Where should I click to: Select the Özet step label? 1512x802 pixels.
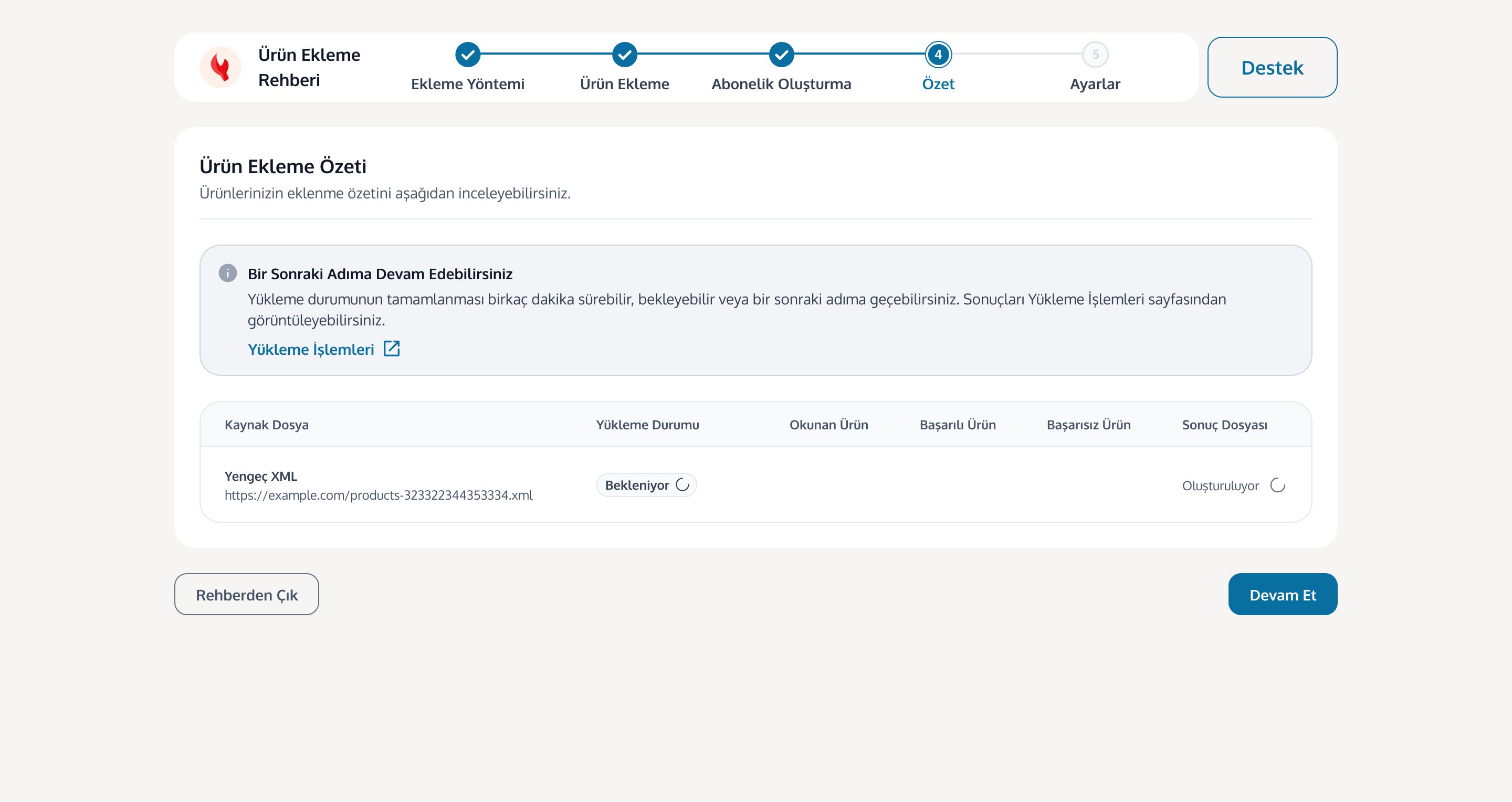click(938, 84)
